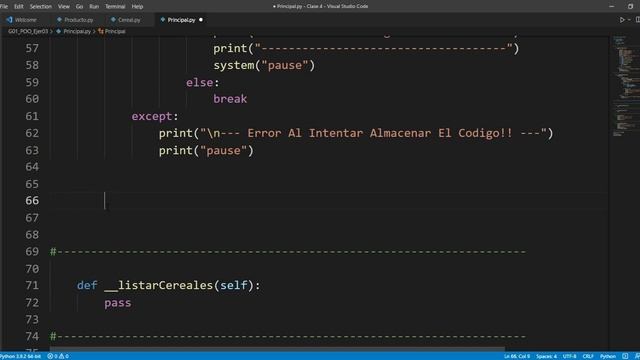Click the Python file icon on the Principal.py tab
This screenshot has height=360, width=640.
click(x=163, y=20)
